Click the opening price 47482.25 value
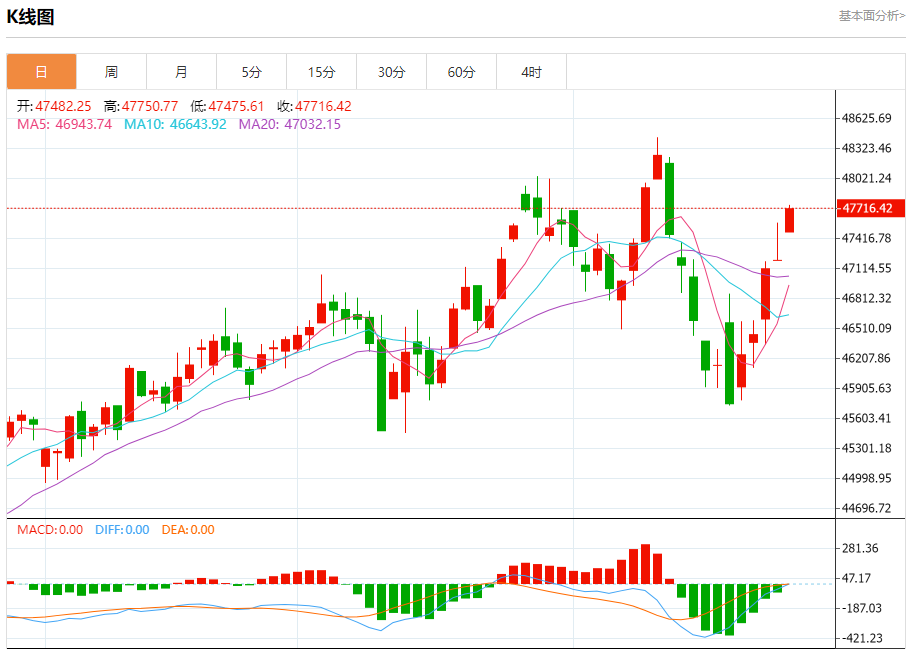This screenshot has width=912, height=649. click(x=63, y=106)
